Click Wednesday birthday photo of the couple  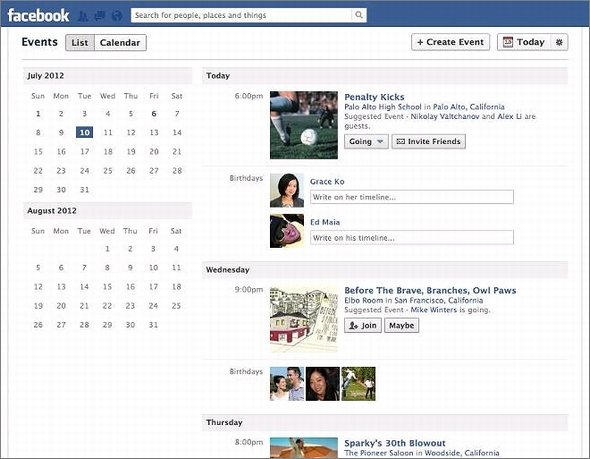(287, 384)
